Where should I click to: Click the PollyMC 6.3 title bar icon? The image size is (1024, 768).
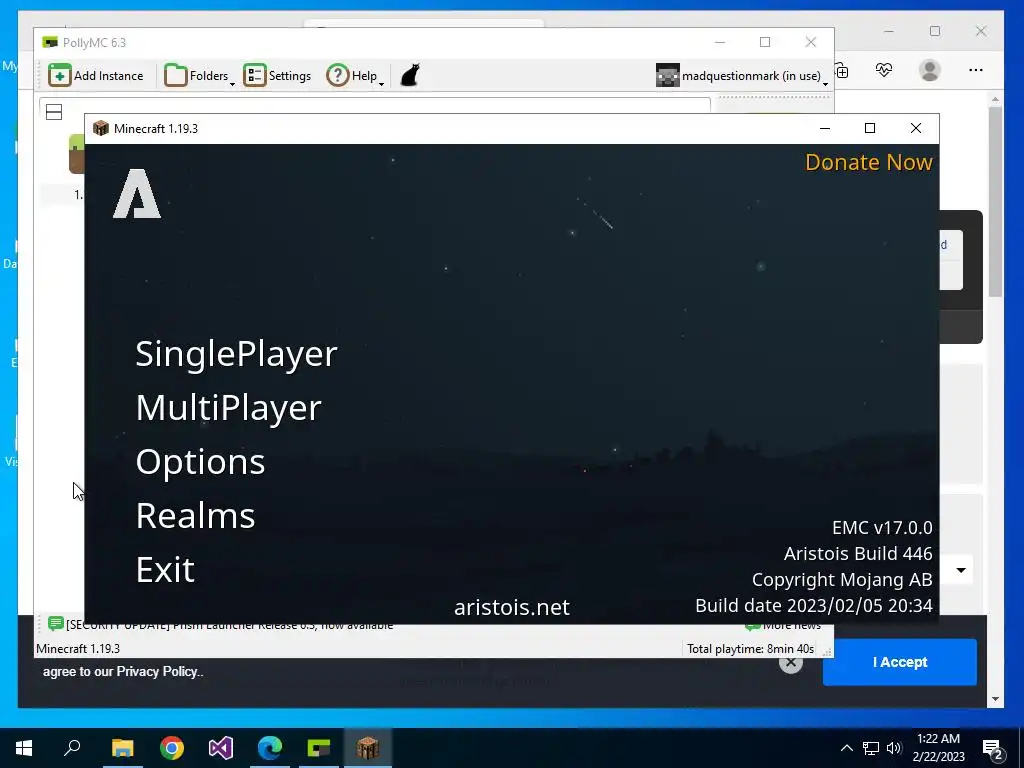[x=50, y=42]
